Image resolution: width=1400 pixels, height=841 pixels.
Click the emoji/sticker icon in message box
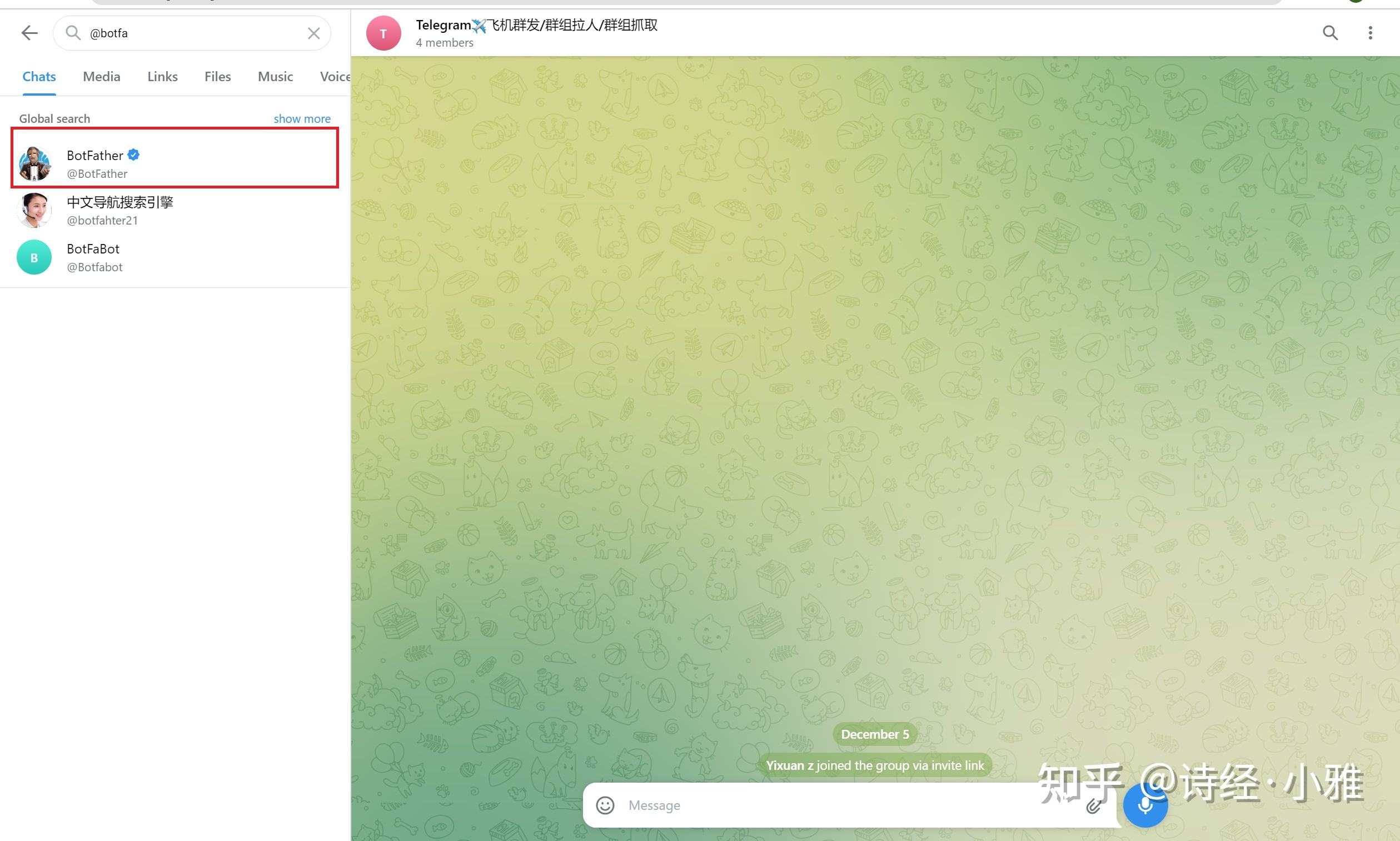(x=606, y=804)
